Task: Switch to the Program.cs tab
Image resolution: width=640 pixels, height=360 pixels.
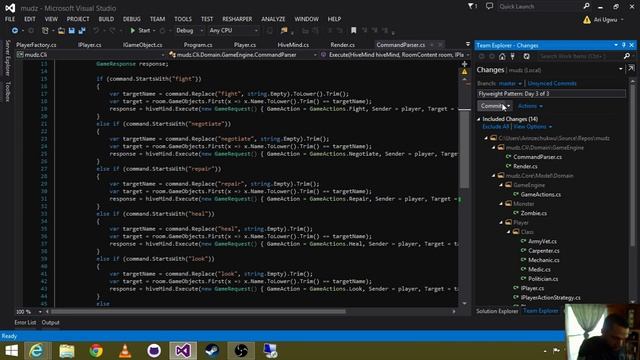Action: [x=198, y=45]
